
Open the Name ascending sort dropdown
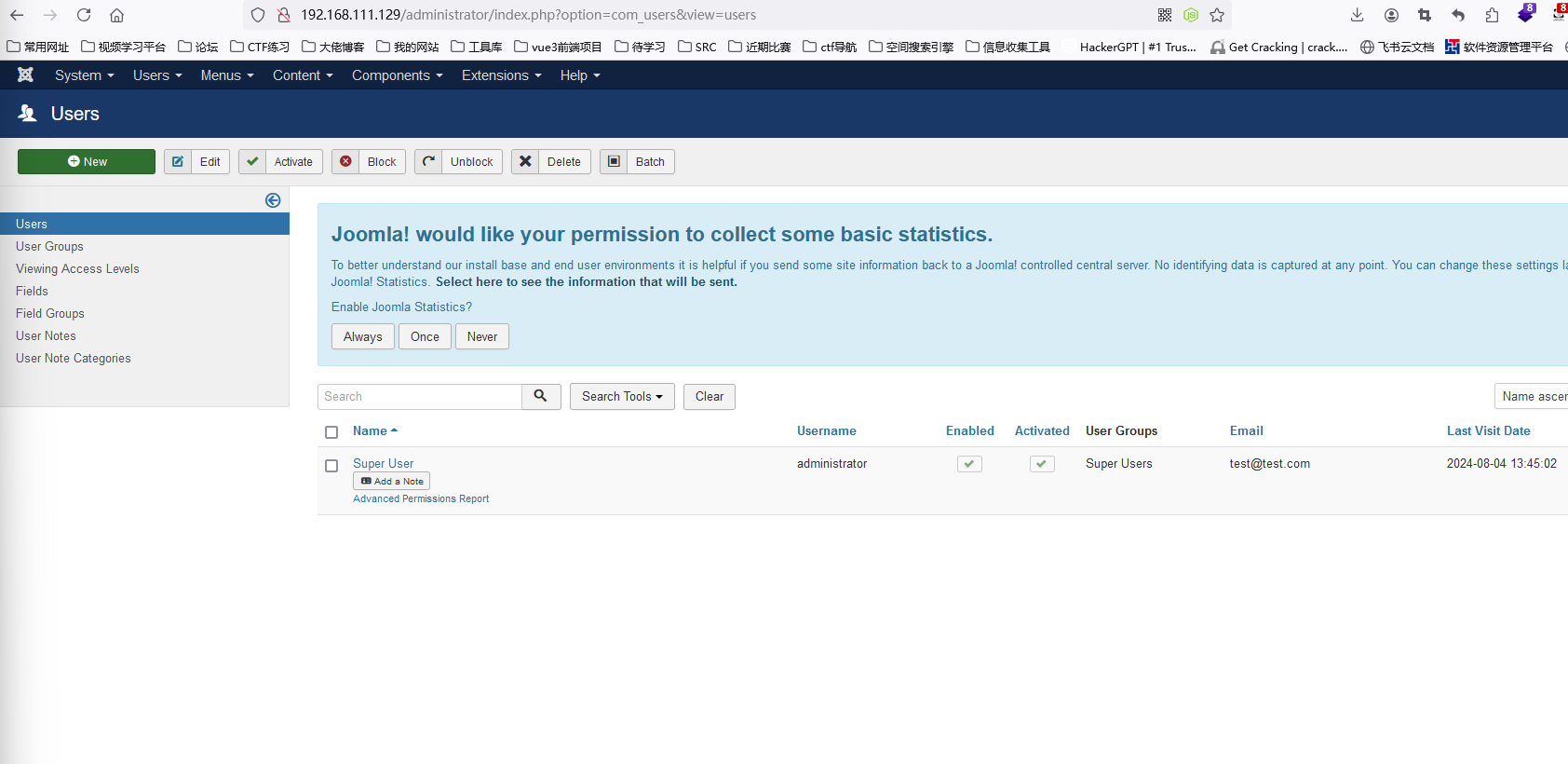(x=1532, y=397)
